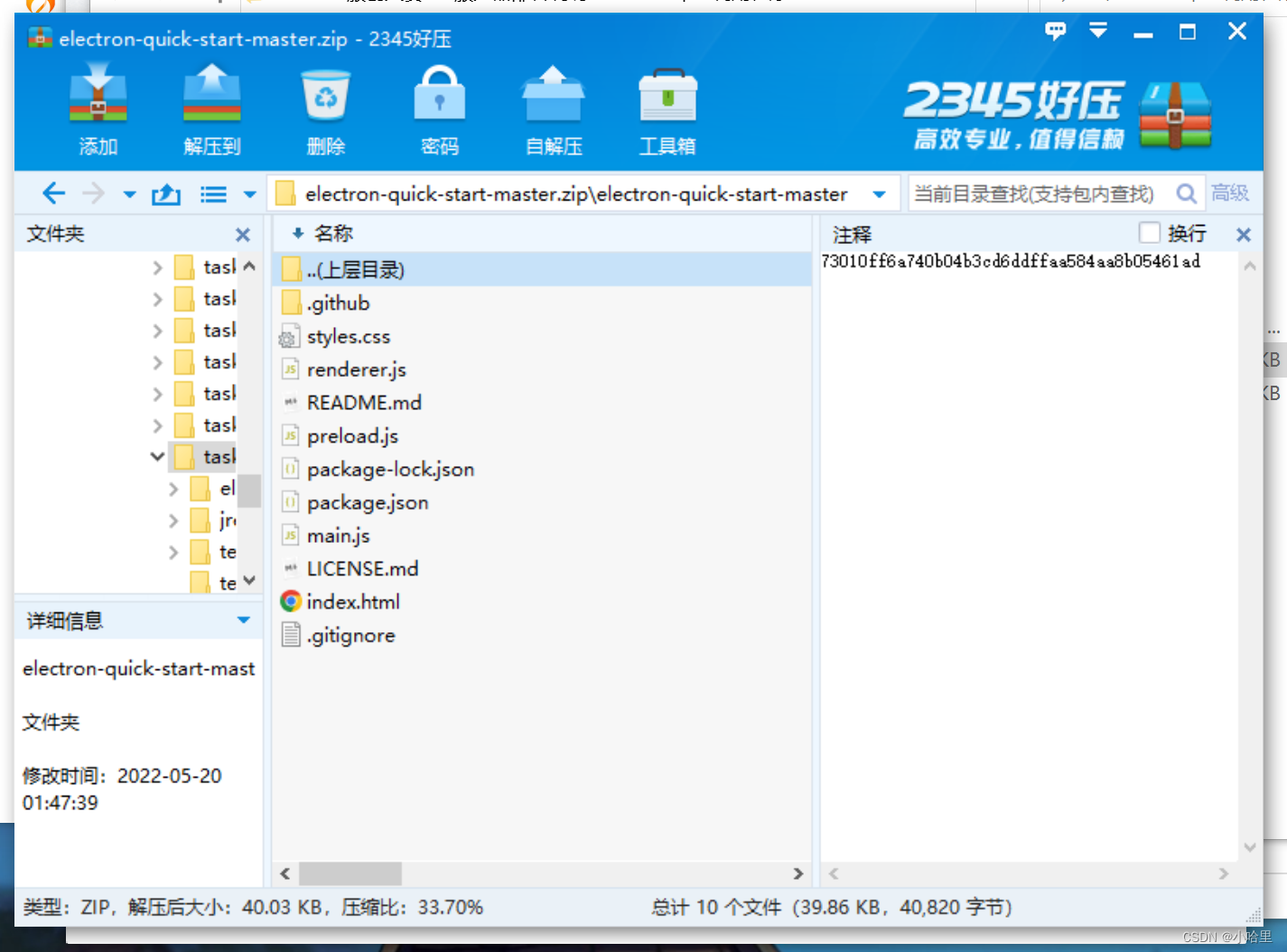Click the main.js file icon

click(290, 535)
